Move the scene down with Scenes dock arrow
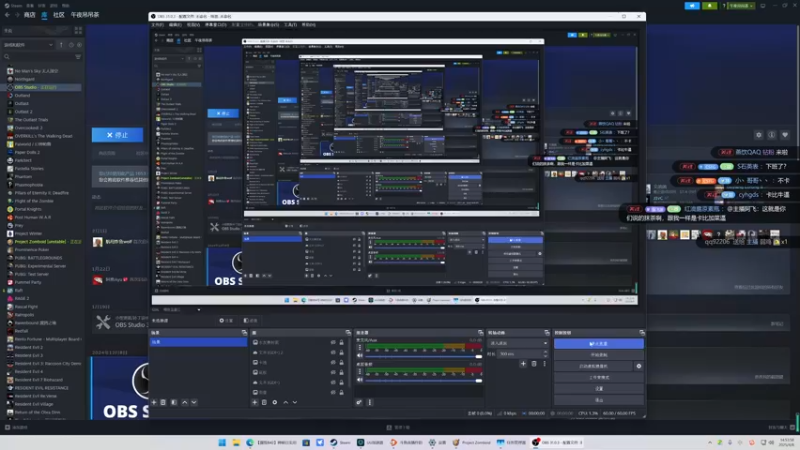This screenshot has width=800, height=450. click(x=194, y=403)
